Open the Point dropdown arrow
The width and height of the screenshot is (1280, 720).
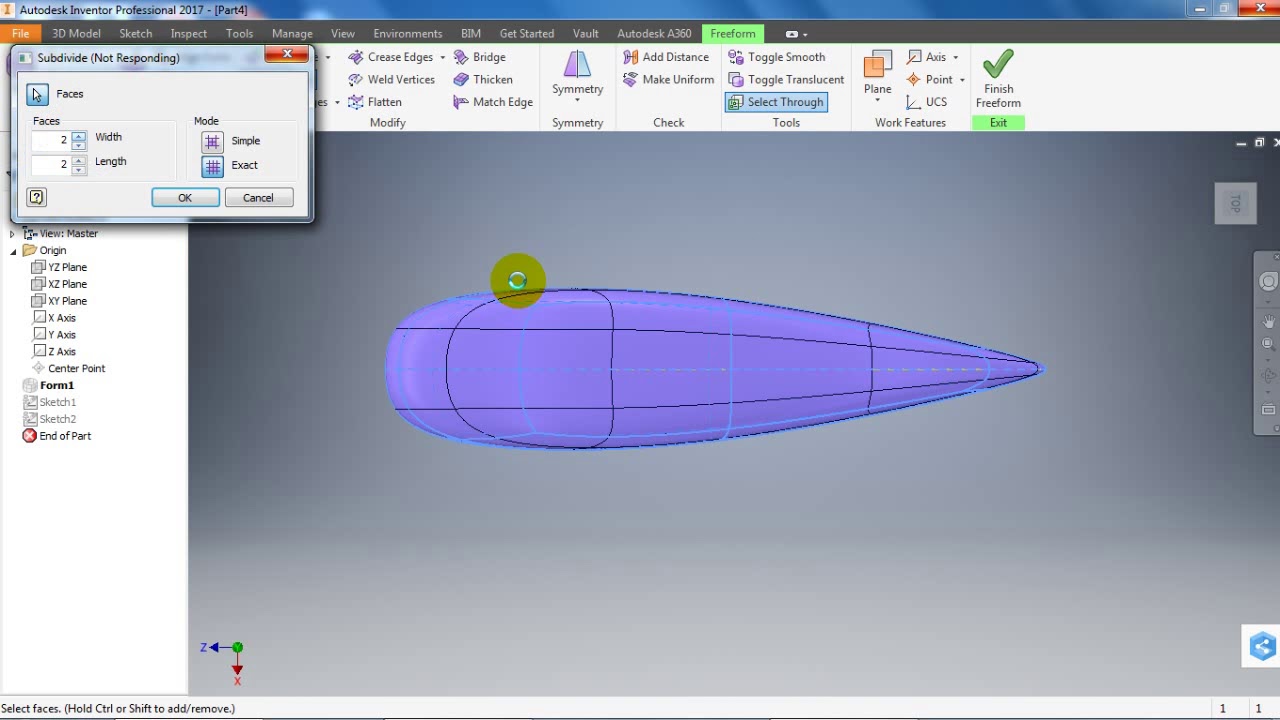pyautogui.click(x=962, y=80)
